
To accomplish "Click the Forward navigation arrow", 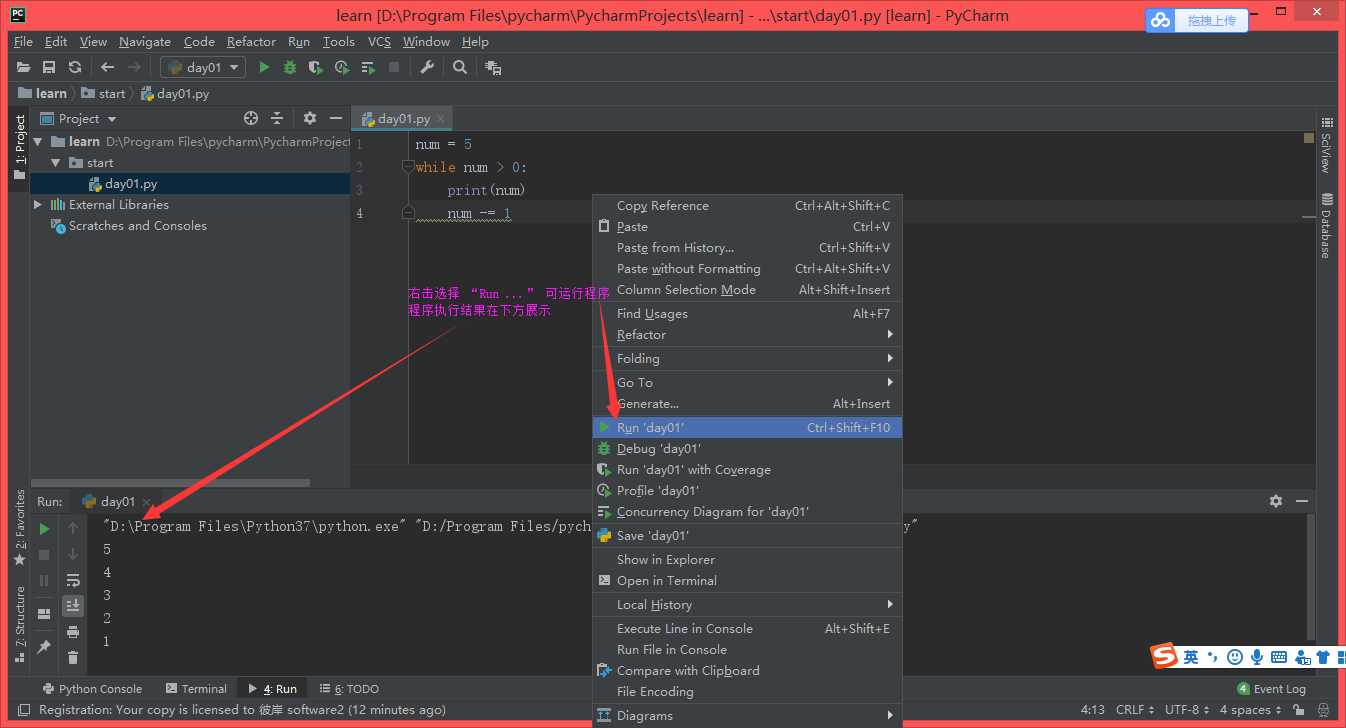I will click(134, 67).
